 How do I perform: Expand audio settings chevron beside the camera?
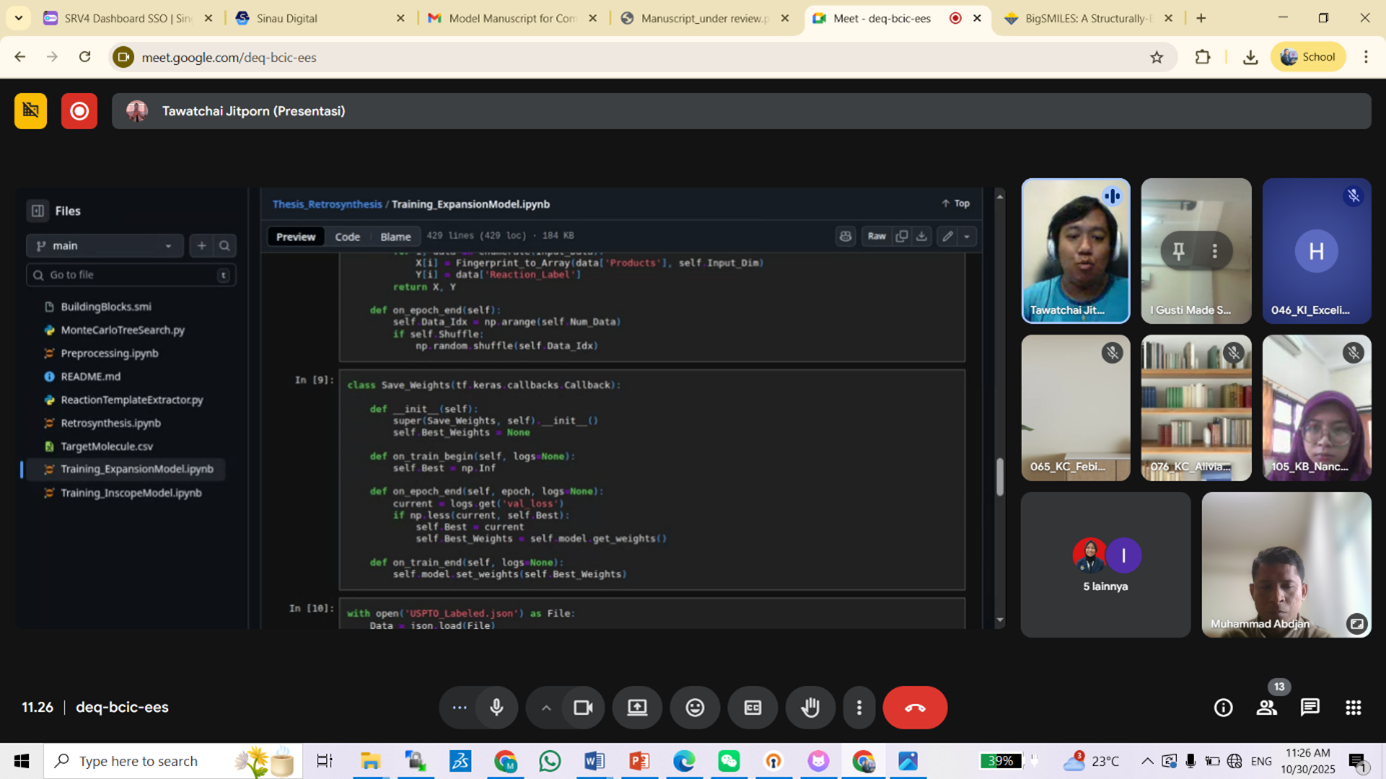pos(546,708)
